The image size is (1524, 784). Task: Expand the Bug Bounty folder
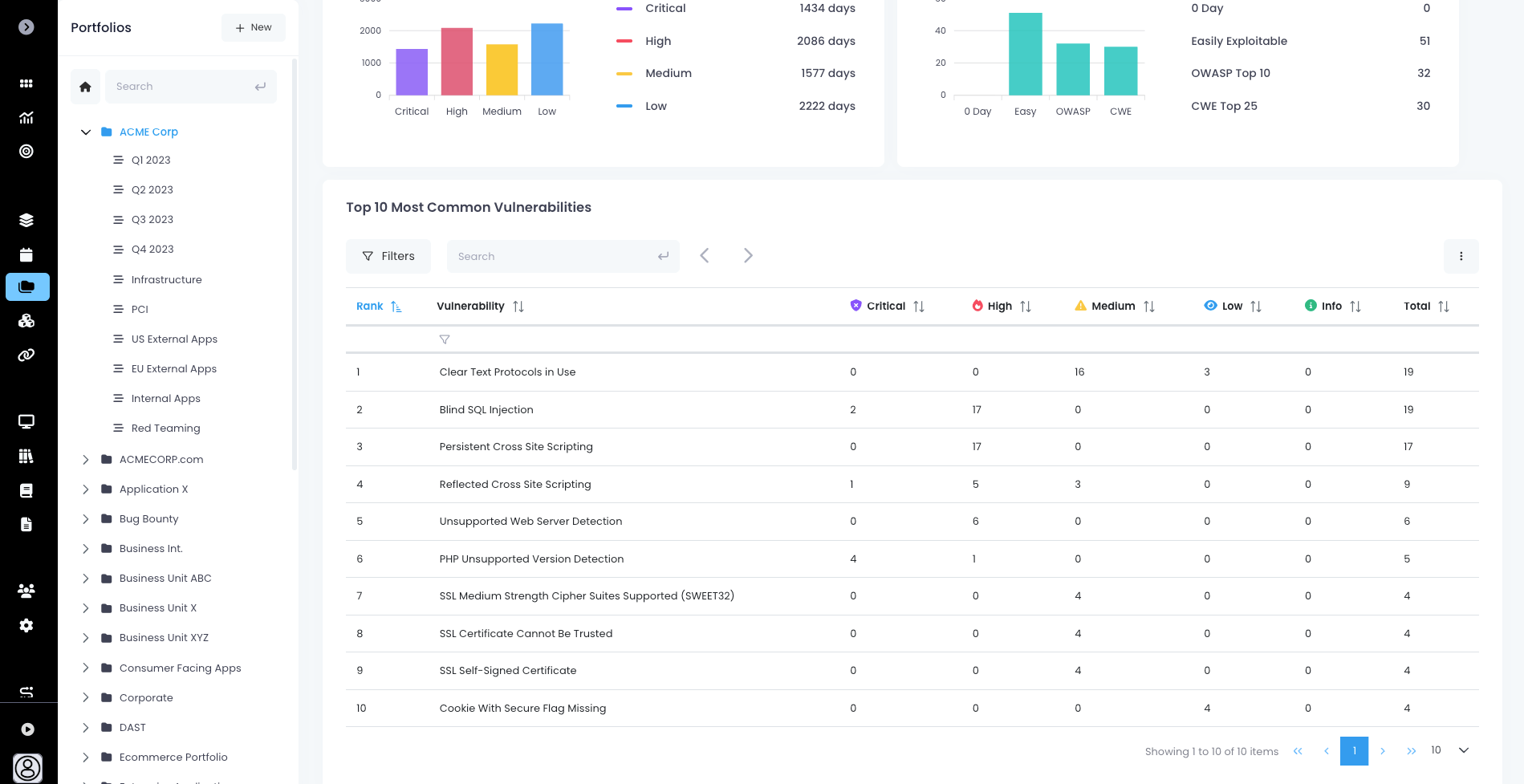point(86,519)
